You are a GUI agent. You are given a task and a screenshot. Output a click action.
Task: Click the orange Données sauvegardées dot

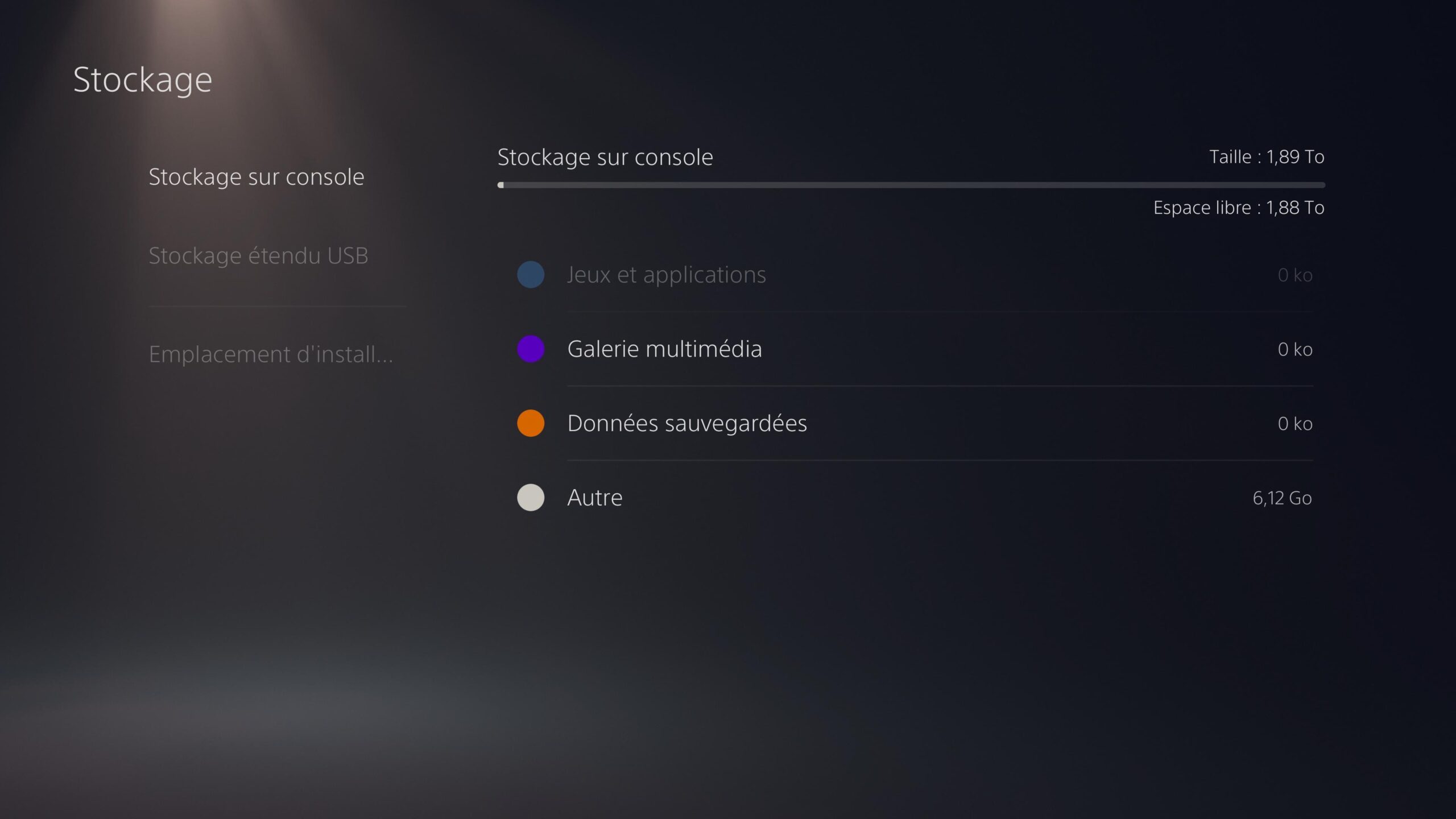coord(531,423)
